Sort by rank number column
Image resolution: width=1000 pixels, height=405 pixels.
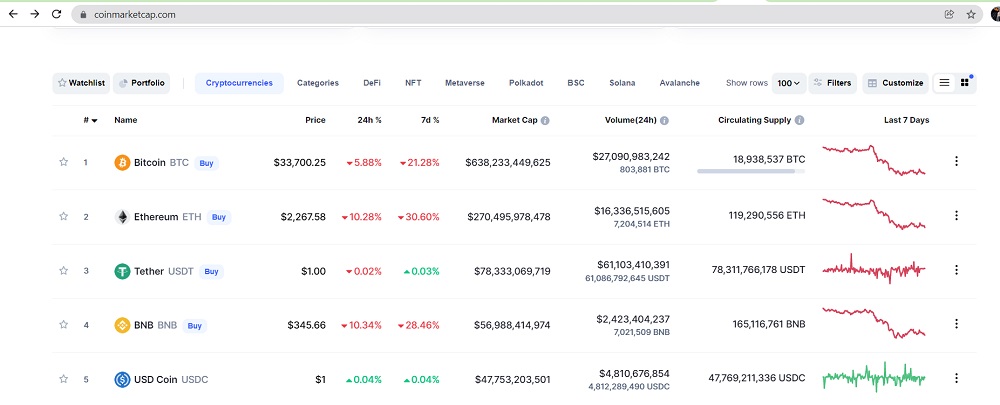coord(90,120)
